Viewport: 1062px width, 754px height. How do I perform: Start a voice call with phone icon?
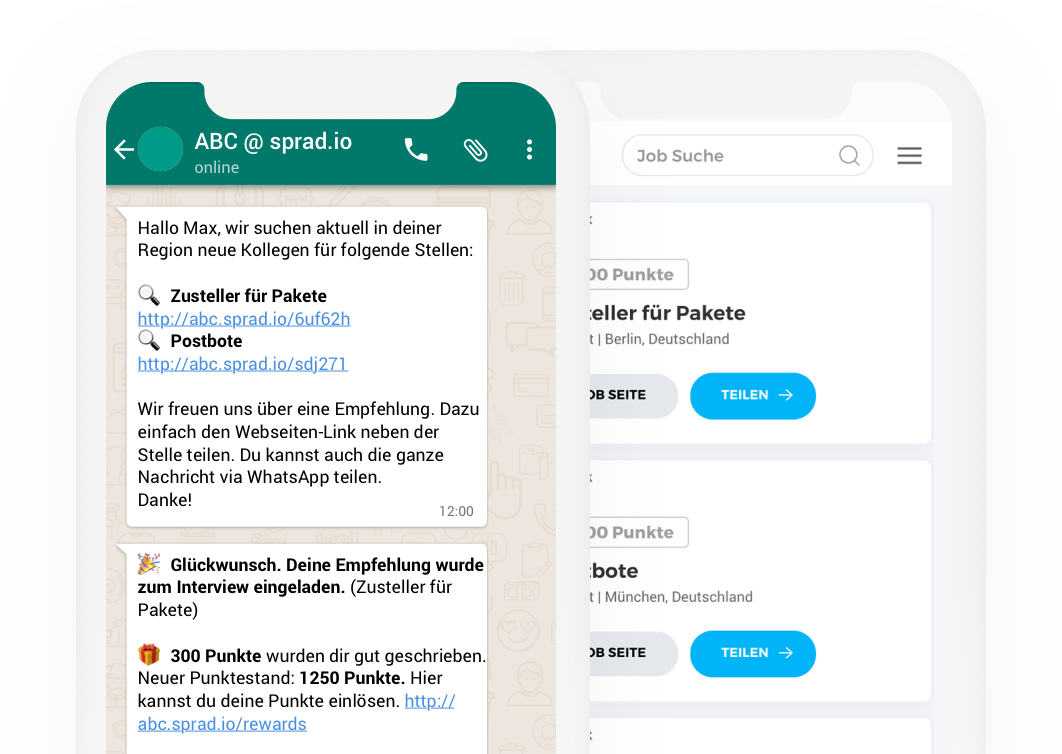pyautogui.click(x=416, y=149)
